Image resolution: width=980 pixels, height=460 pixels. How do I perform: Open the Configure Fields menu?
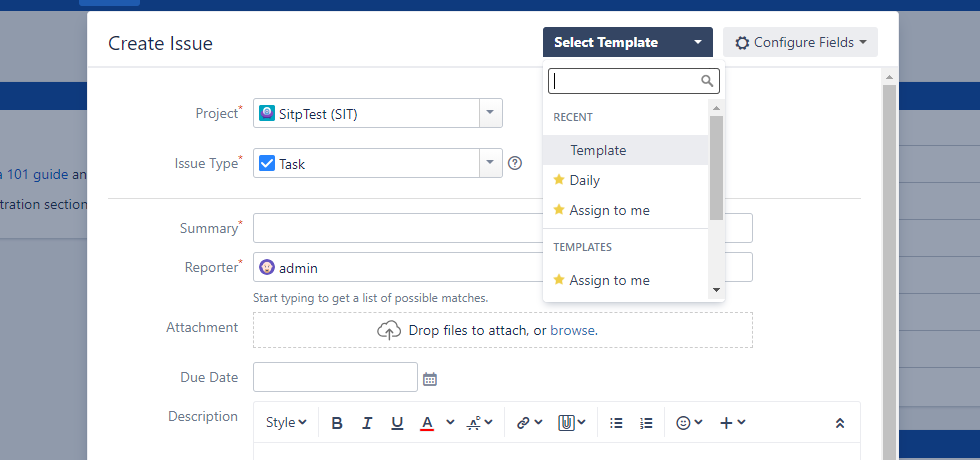click(x=800, y=42)
